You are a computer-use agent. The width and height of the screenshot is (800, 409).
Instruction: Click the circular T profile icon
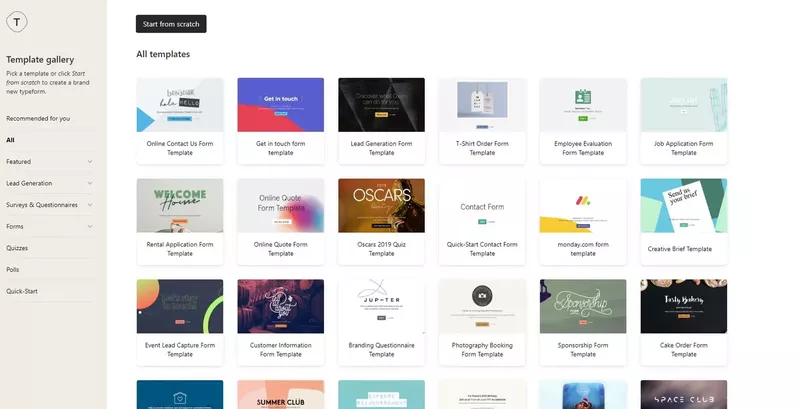(21, 22)
